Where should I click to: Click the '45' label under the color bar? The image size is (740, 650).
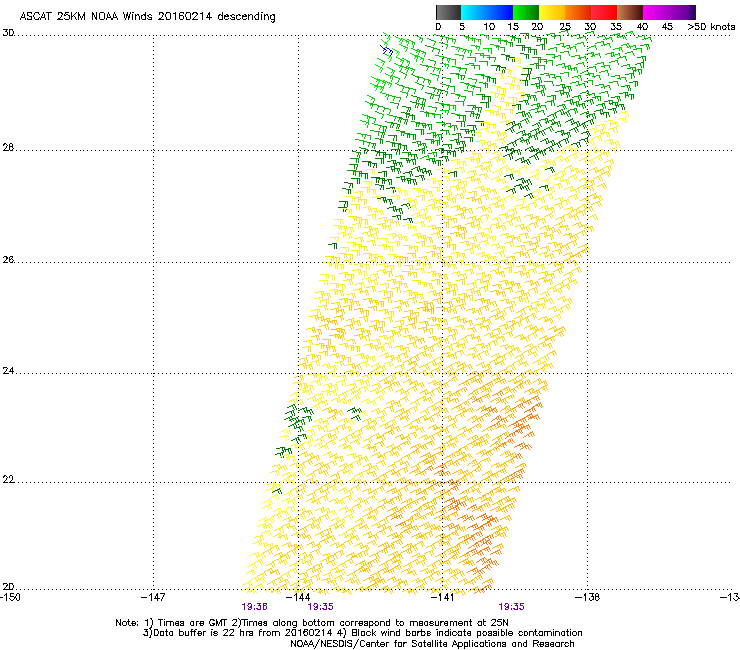point(667,27)
